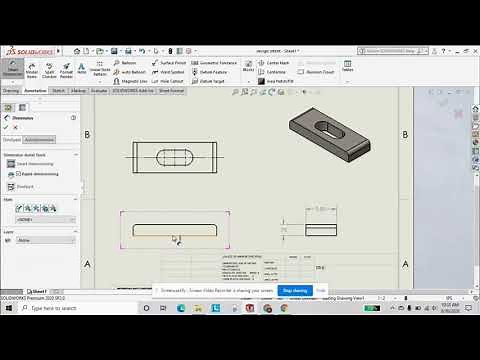Add a Balloon annotation
This screenshot has width=480, height=360.
125,63
